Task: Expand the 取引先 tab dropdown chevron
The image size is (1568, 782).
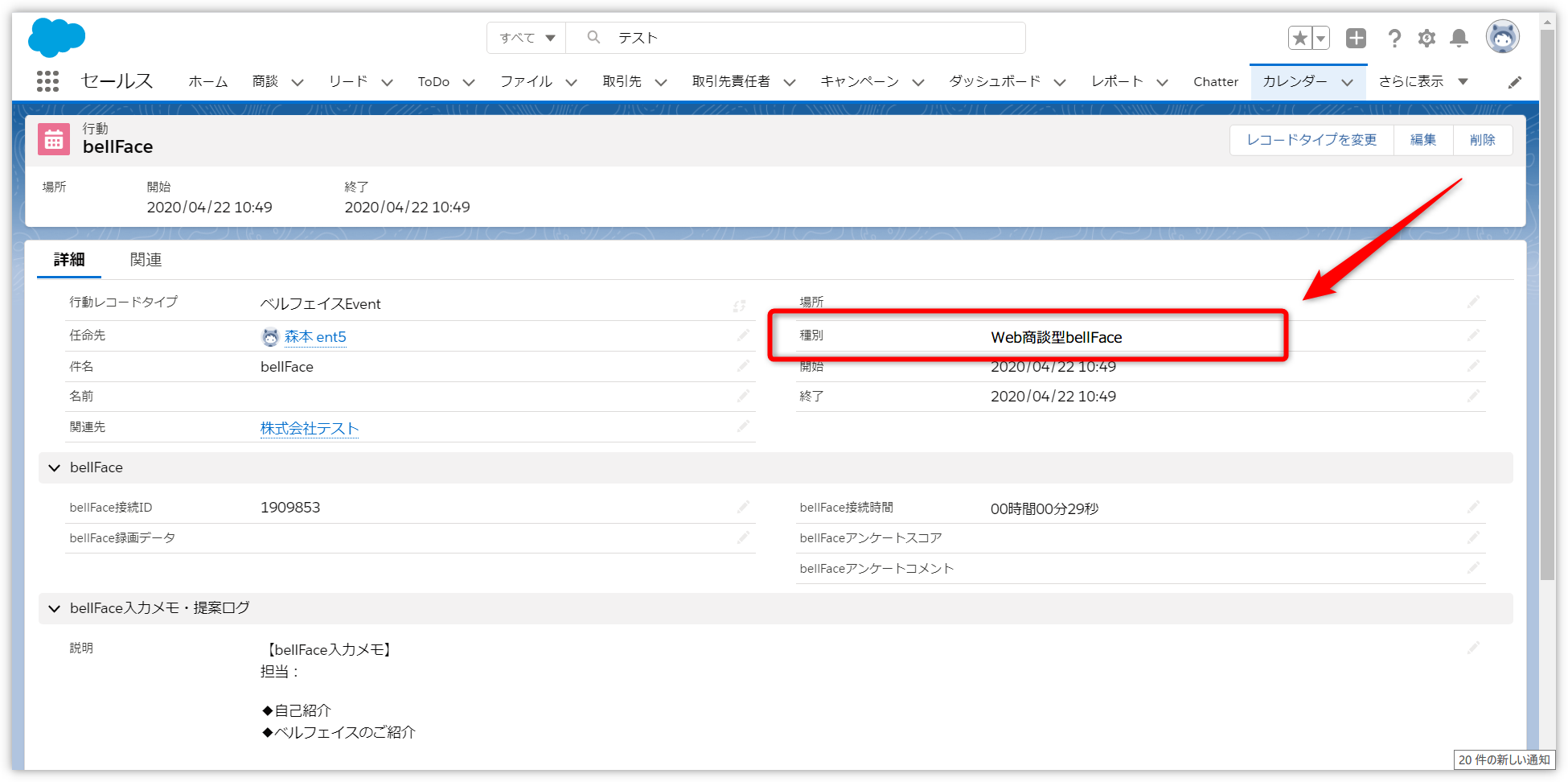Action: pyautogui.click(x=661, y=82)
